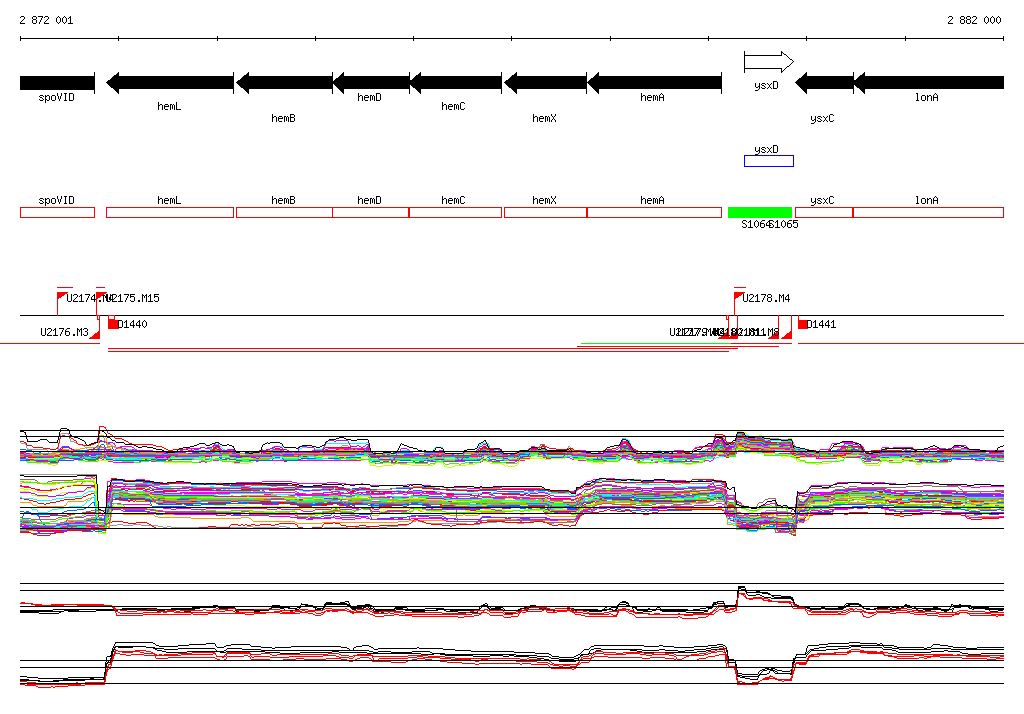Click the U2176.M3 marker label

point(64,332)
